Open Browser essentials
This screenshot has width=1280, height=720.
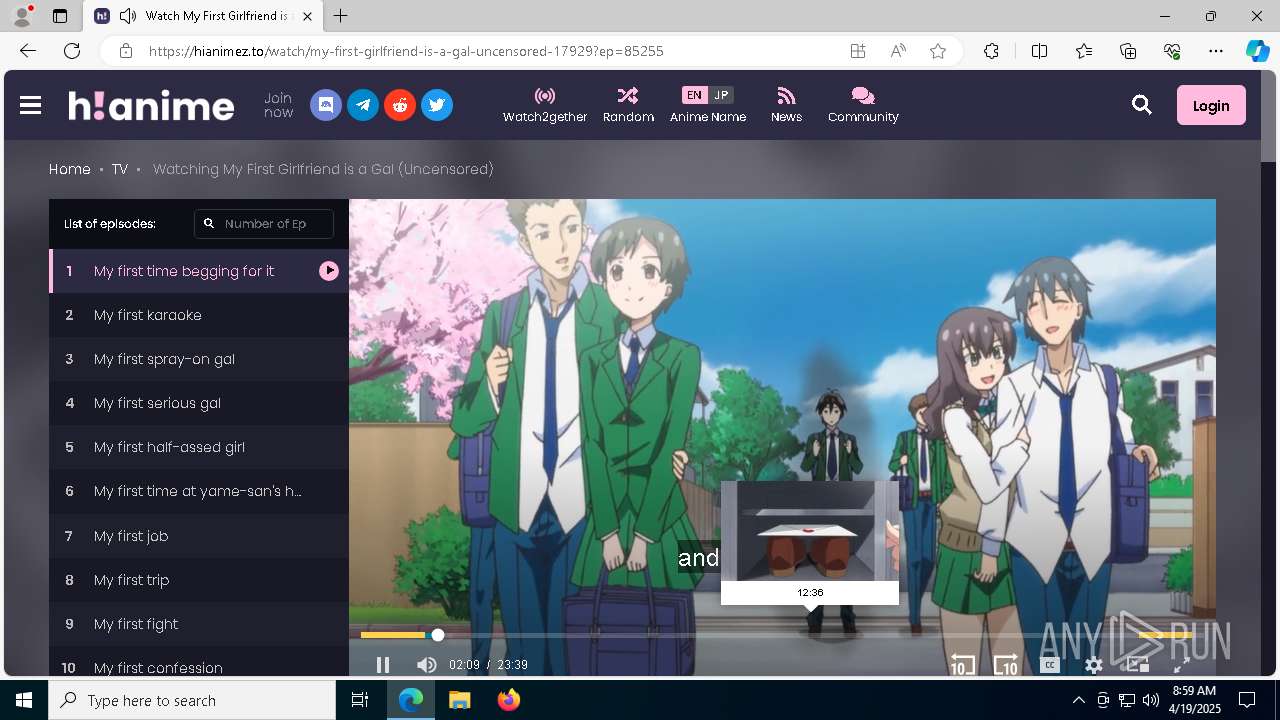point(1172,51)
